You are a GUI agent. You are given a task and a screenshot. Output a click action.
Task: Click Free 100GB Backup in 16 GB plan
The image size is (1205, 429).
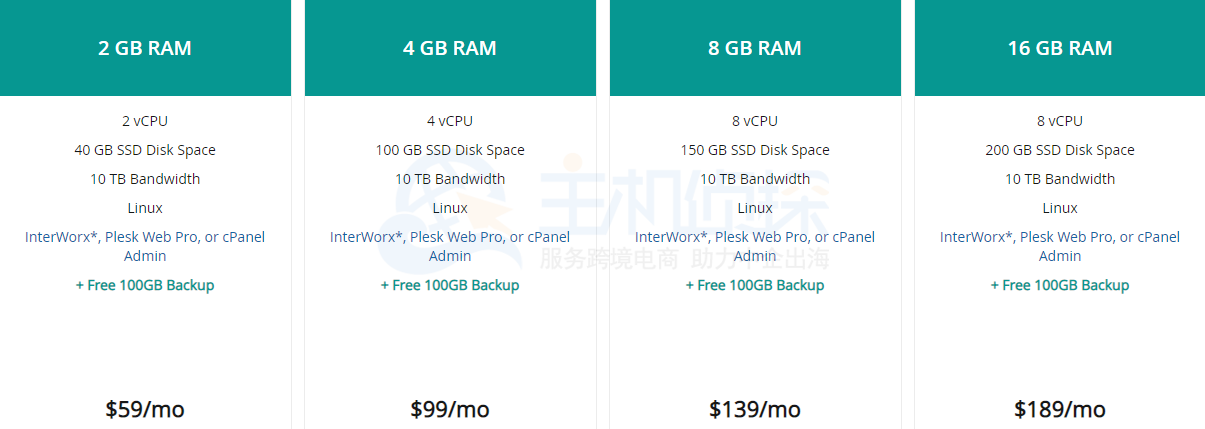[x=1060, y=285]
